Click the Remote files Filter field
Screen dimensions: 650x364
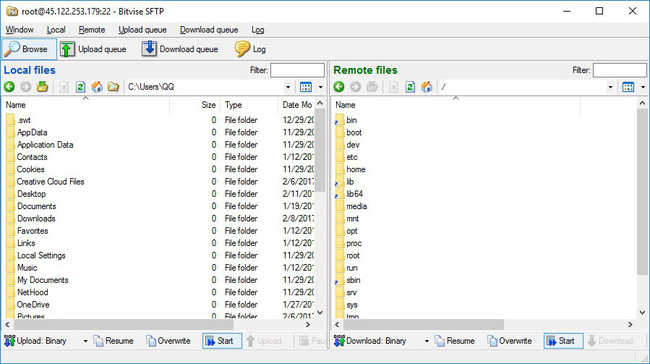click(x=619, y=70)
